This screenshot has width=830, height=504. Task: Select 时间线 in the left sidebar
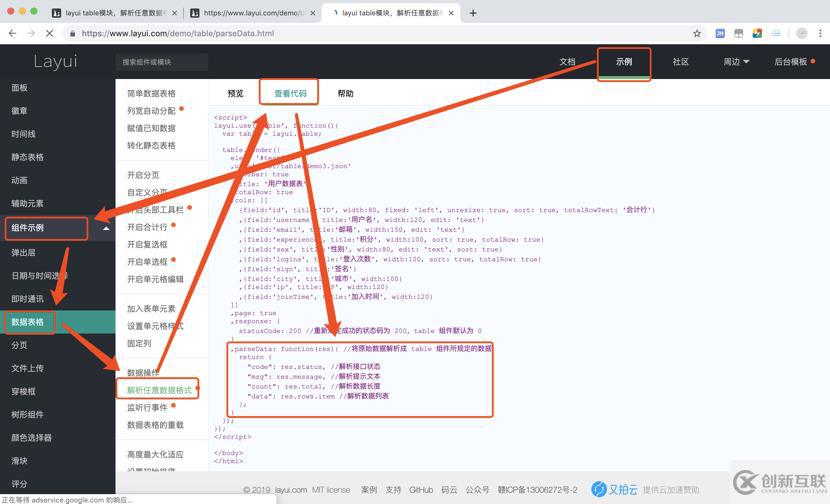(23, 134)
